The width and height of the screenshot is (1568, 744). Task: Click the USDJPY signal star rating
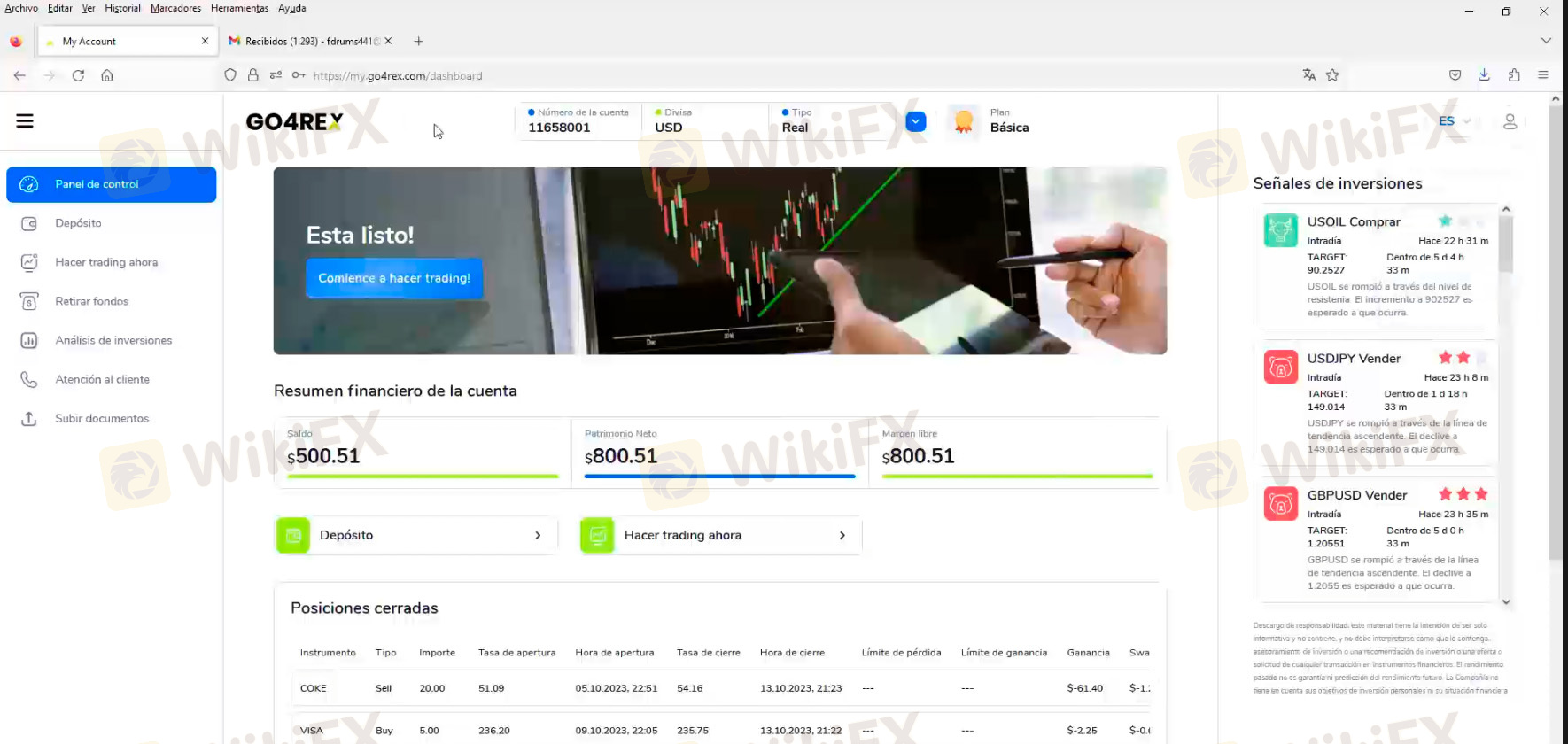point(1462,358)
